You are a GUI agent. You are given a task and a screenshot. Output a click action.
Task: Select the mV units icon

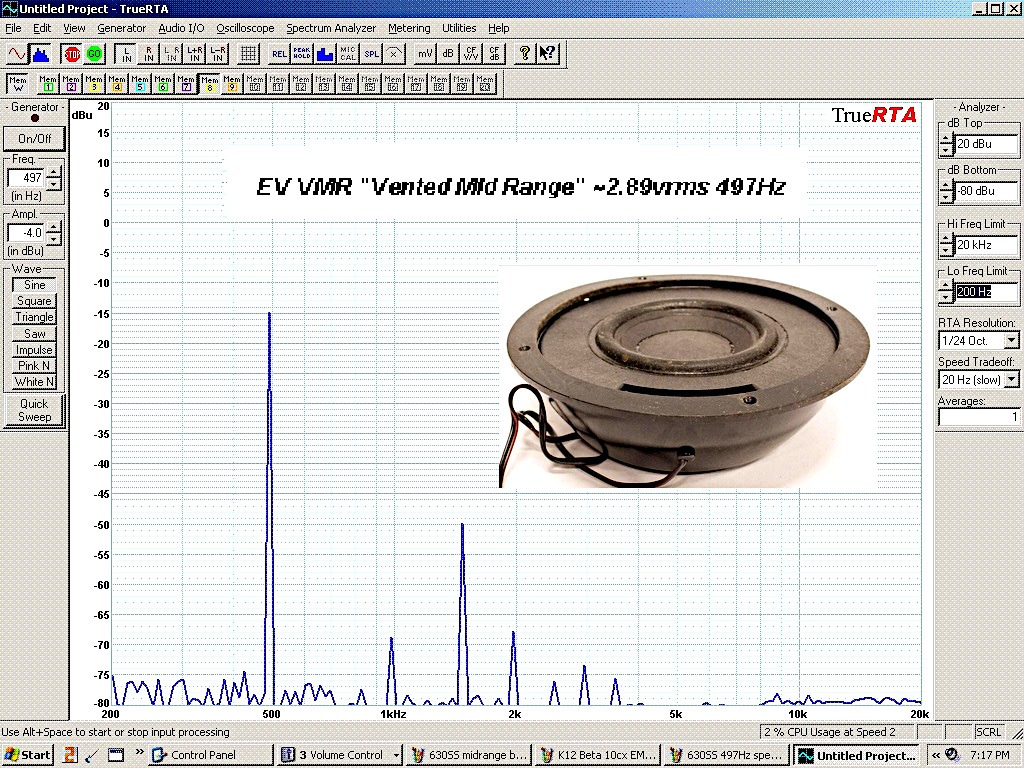click(425, 54)
